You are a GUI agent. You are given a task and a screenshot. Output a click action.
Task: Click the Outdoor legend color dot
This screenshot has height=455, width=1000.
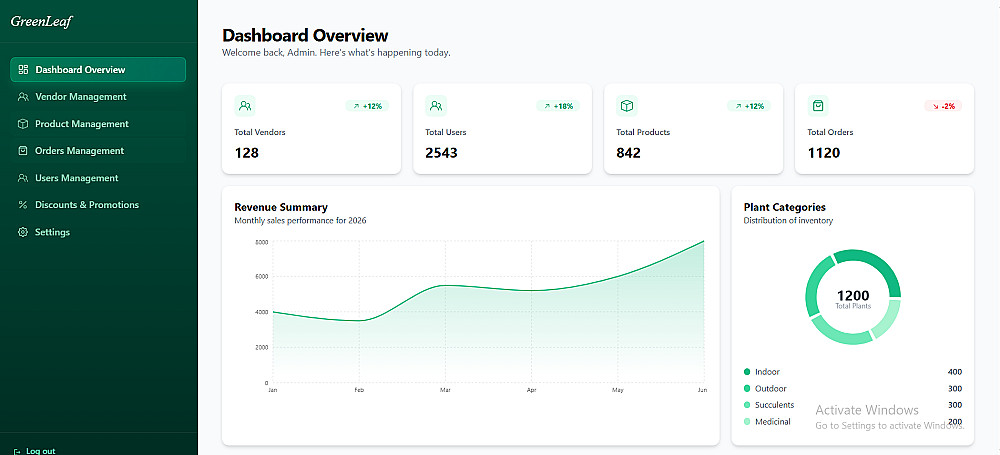[x=747, y=389]
